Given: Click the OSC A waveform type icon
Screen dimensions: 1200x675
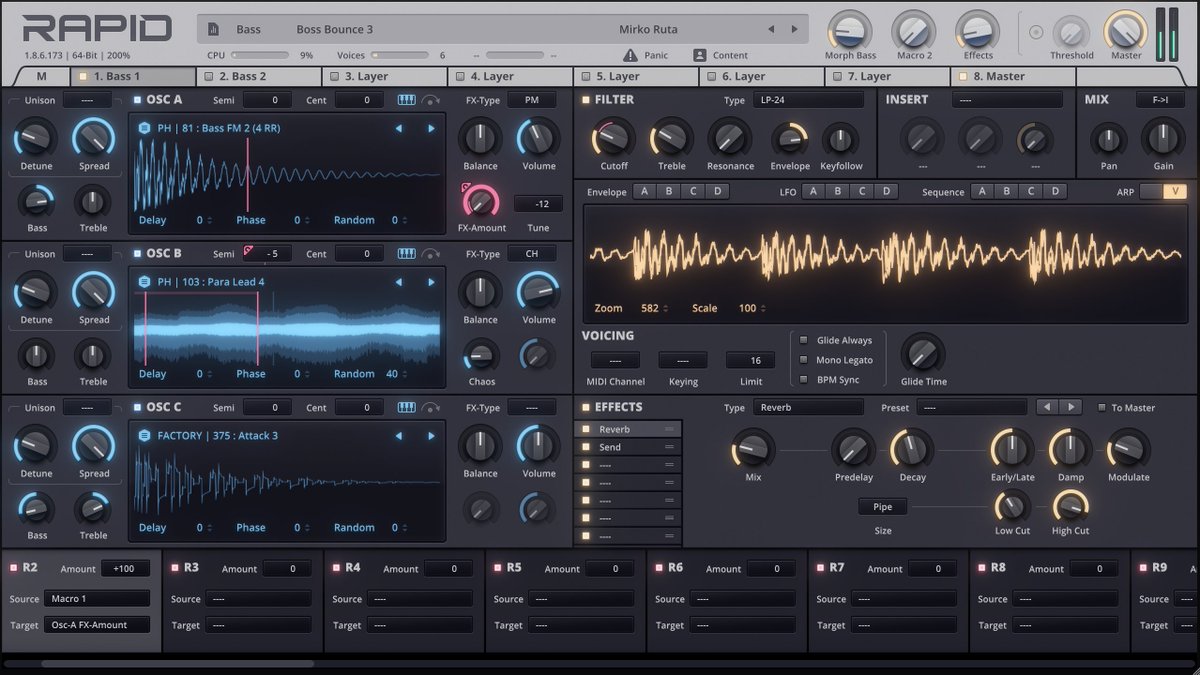Looking at the screenshot, I should 144,128.
